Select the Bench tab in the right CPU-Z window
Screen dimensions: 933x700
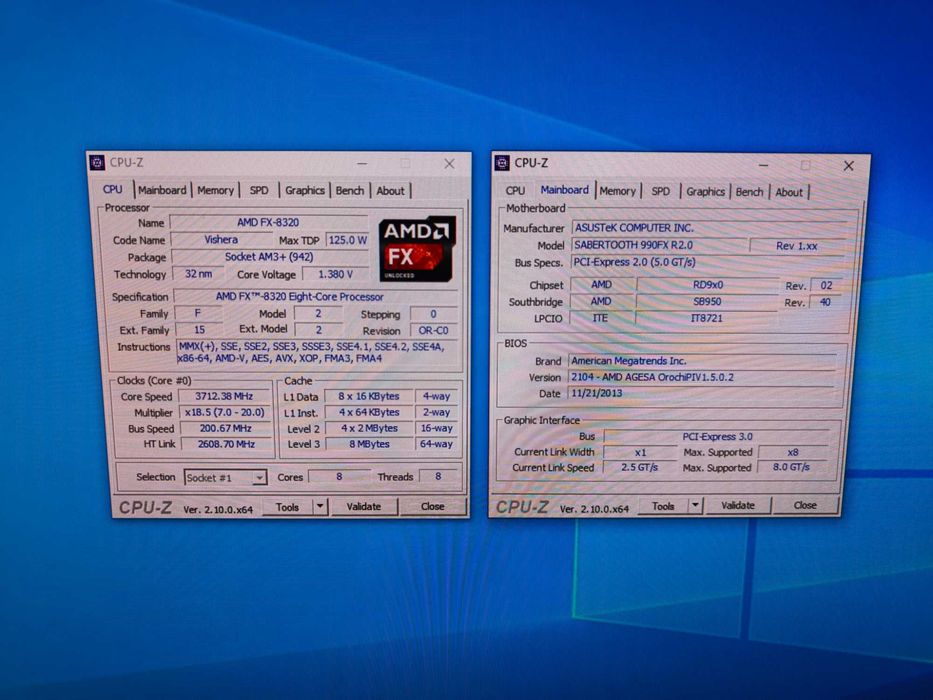click(x=750, y=192)
